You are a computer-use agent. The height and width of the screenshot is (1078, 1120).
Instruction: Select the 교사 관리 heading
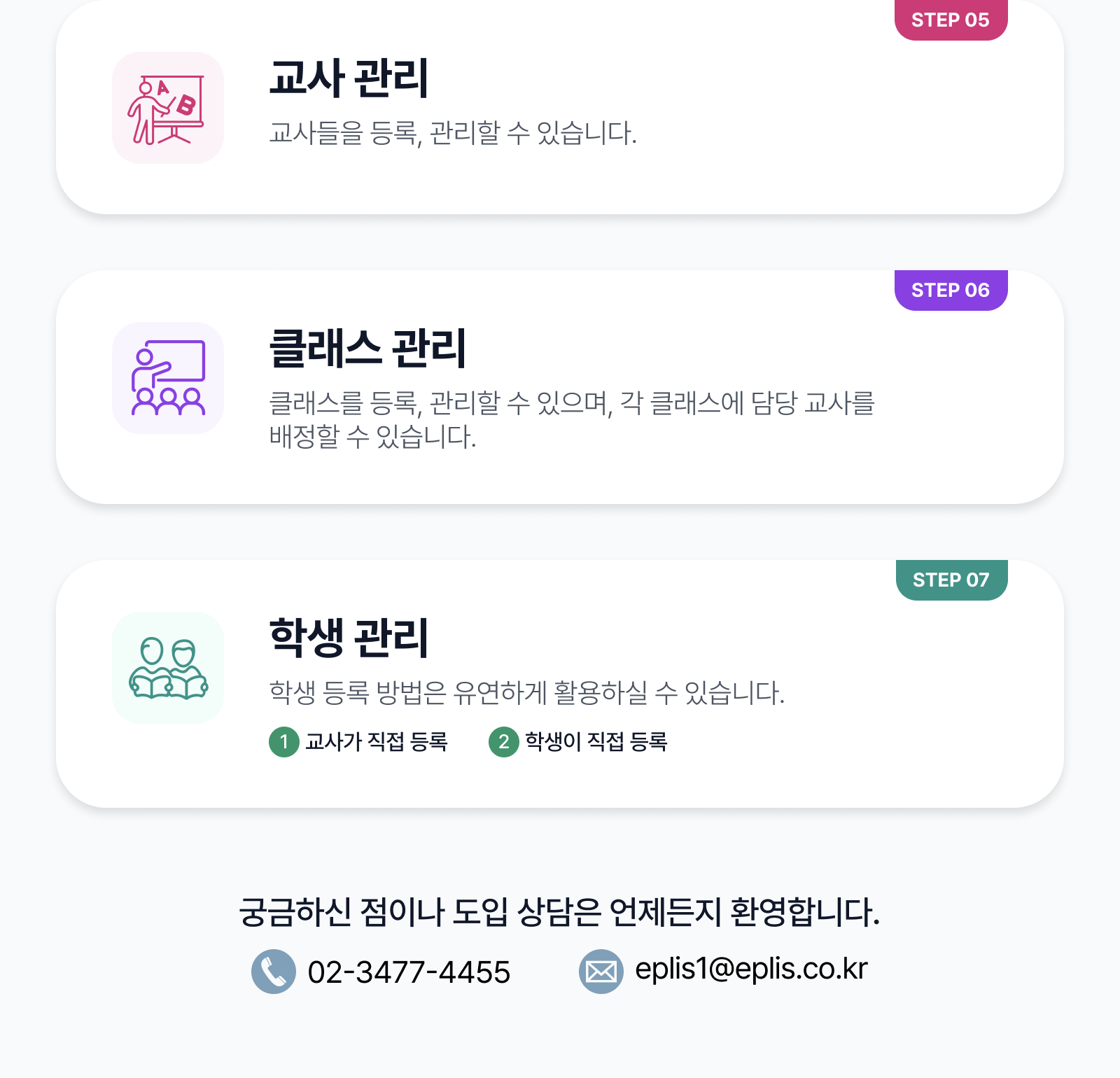(349, 78)
